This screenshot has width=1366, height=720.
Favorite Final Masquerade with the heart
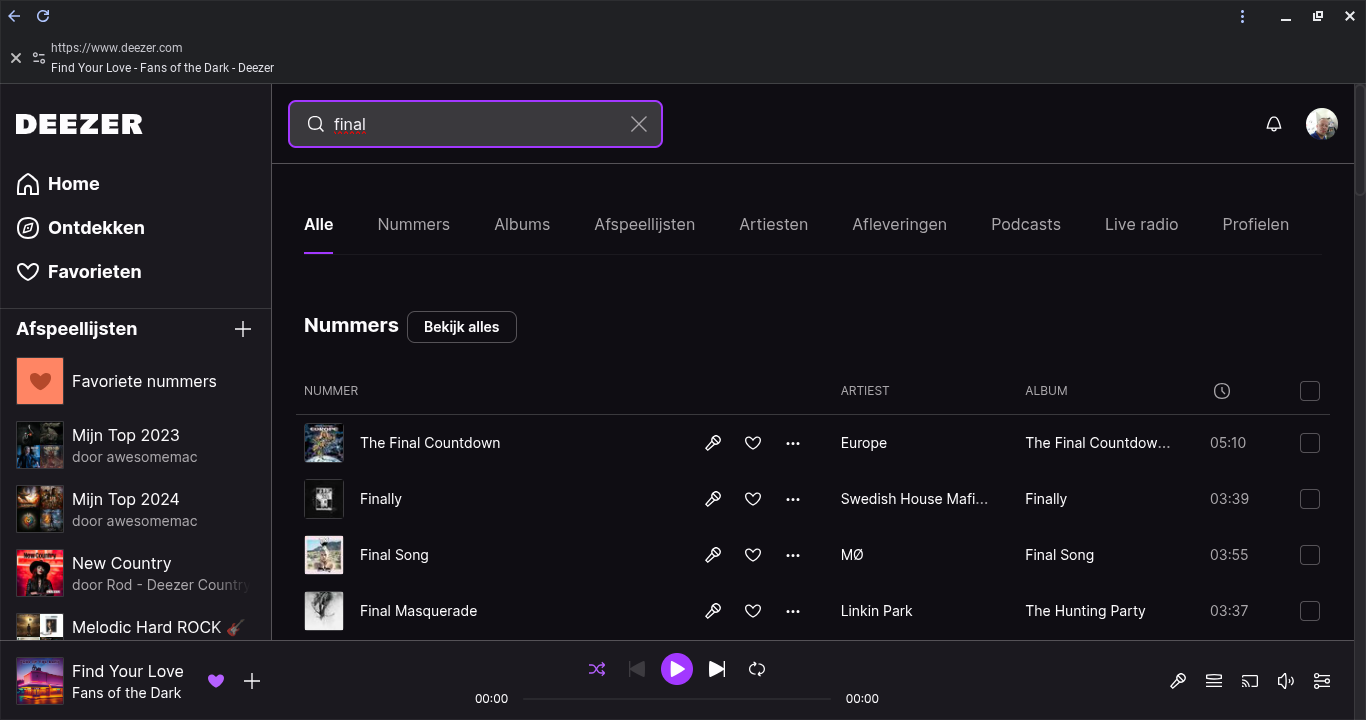click(753, 611)
